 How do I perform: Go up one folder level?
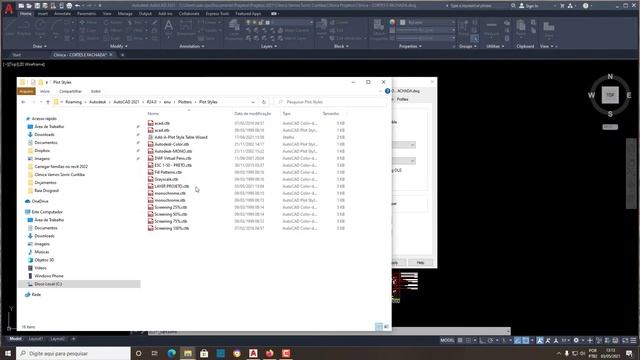tap(48, 102)
